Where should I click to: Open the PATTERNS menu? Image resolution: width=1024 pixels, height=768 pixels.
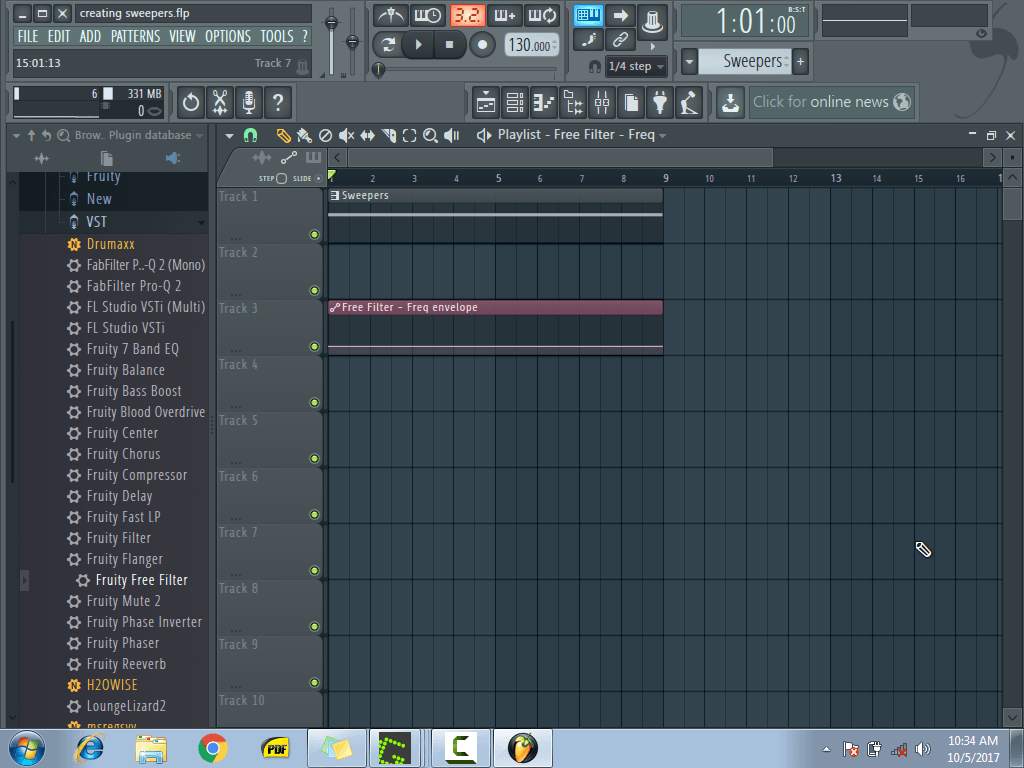point(135,37)
